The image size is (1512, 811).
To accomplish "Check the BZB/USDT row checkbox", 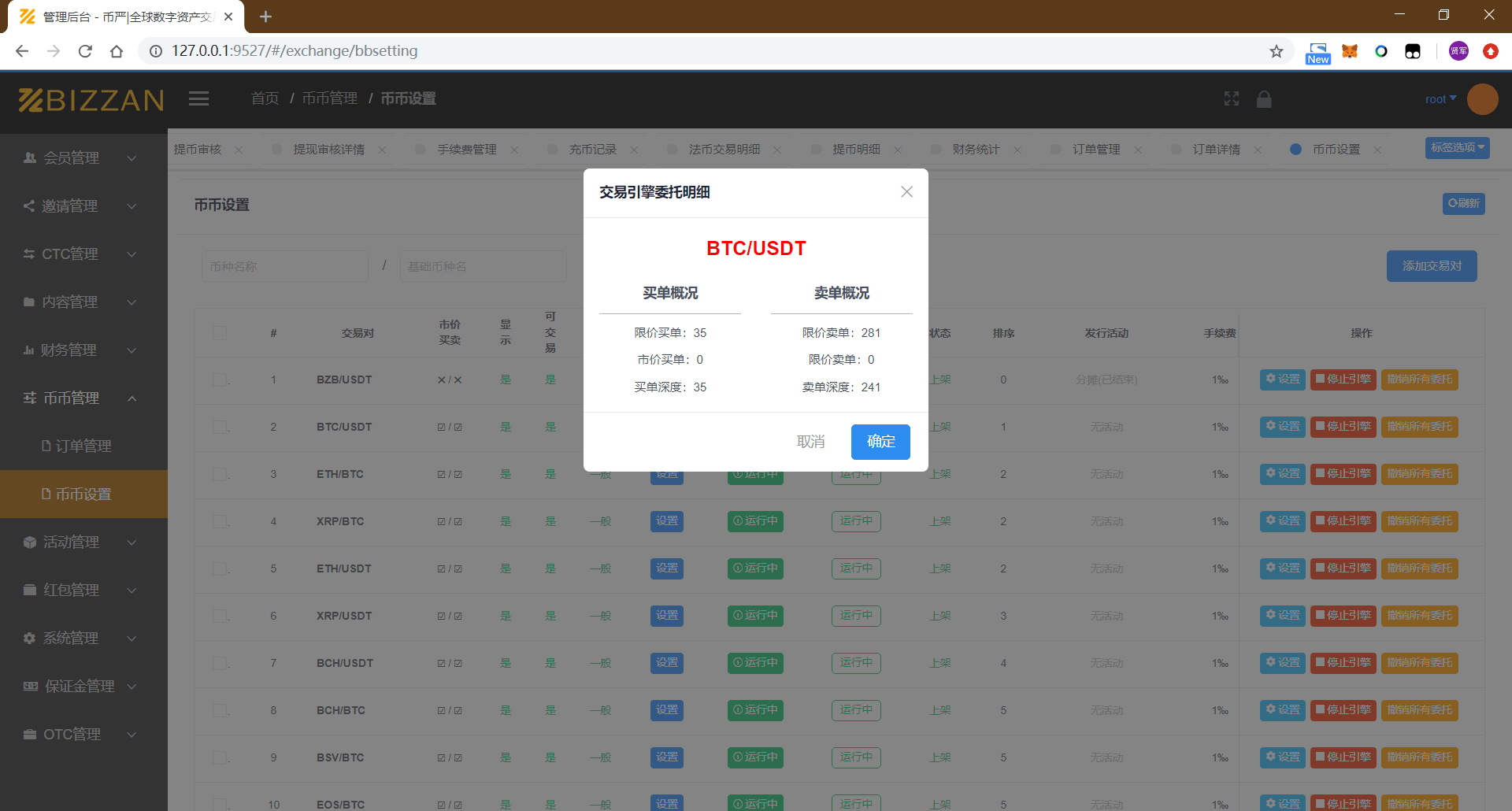I will (220, 380).
